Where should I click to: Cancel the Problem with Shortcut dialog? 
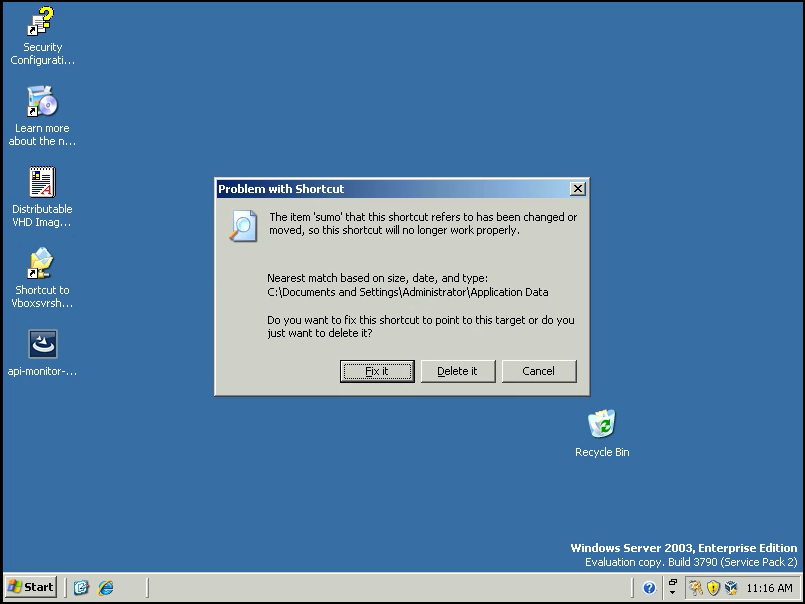[538, 371]
